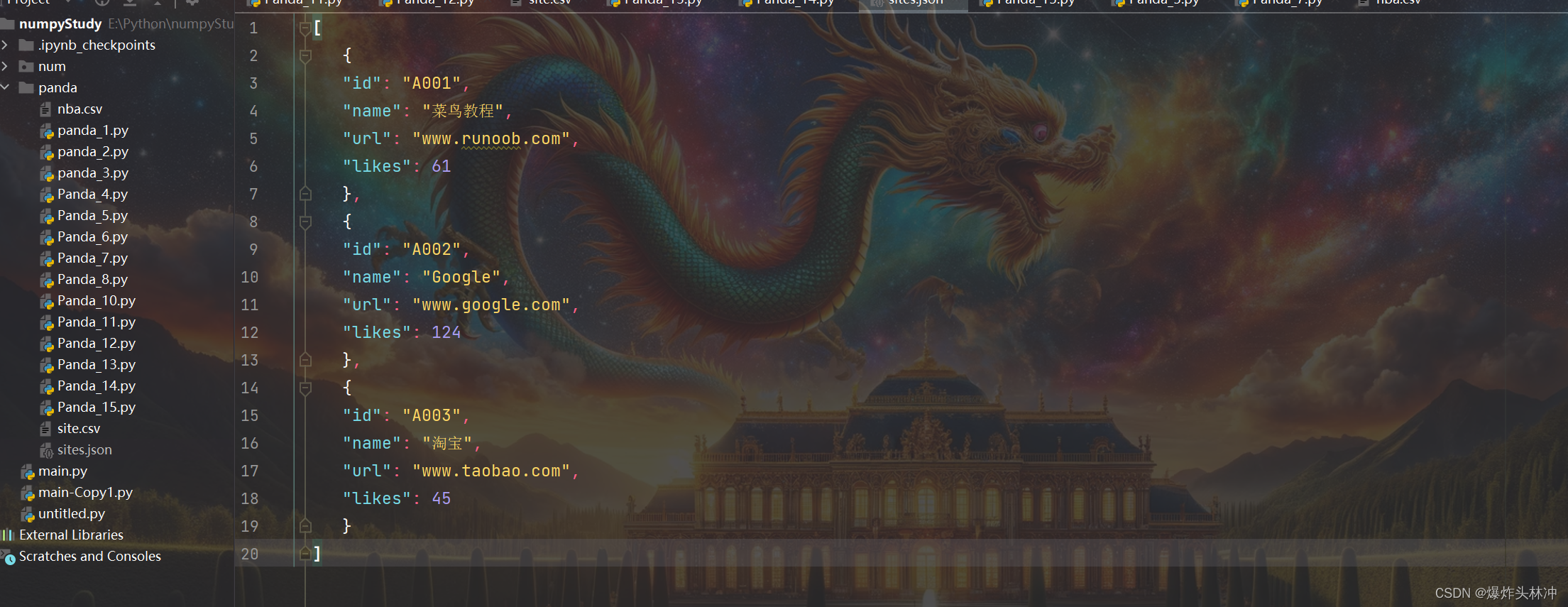Image resolution: width=1568 pixels, height=607 pixels.
Task: Click the External Libraries icon
Action: click(x=8, y=535)
